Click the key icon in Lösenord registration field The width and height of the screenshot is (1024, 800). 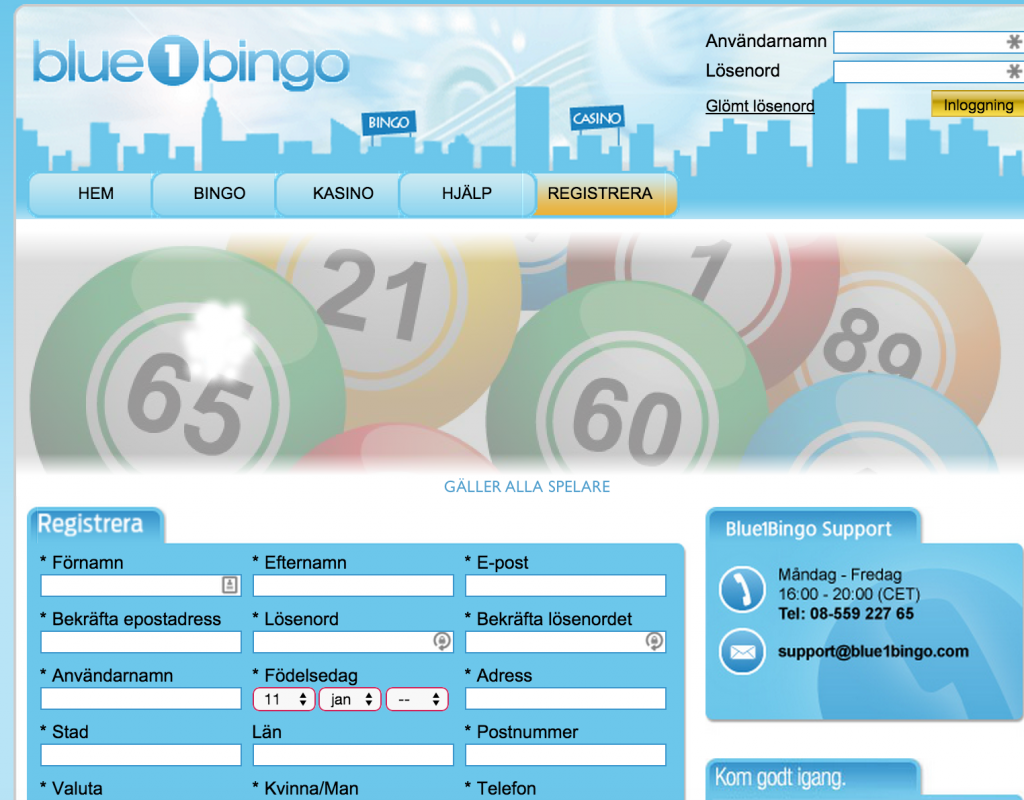(442, 641)
